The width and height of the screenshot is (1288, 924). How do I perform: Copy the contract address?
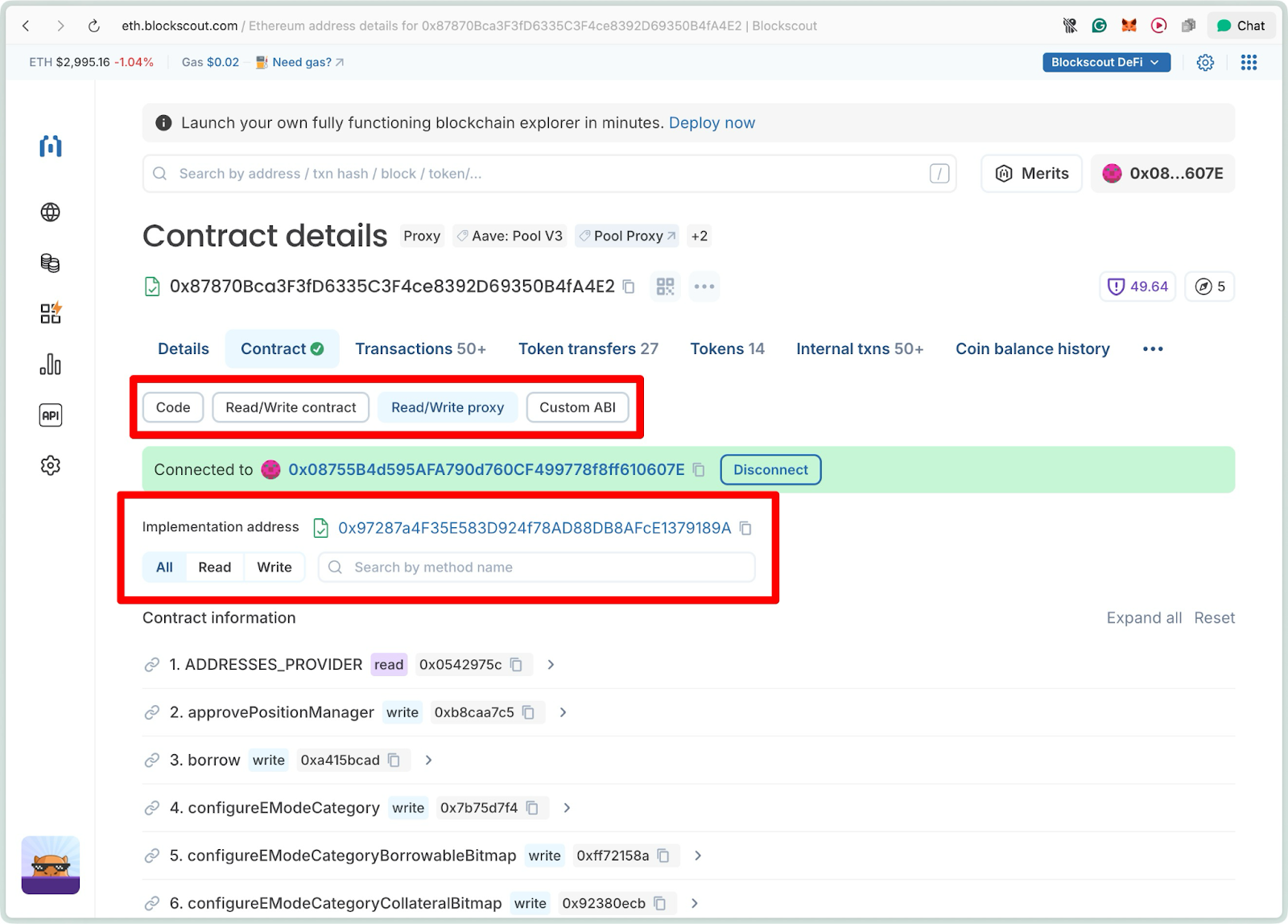click(629, 287)
